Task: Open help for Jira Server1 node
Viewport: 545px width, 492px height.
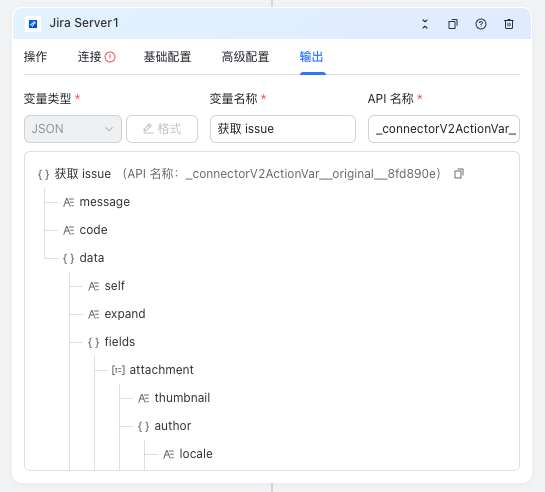Action: click(x=481, y=24)
